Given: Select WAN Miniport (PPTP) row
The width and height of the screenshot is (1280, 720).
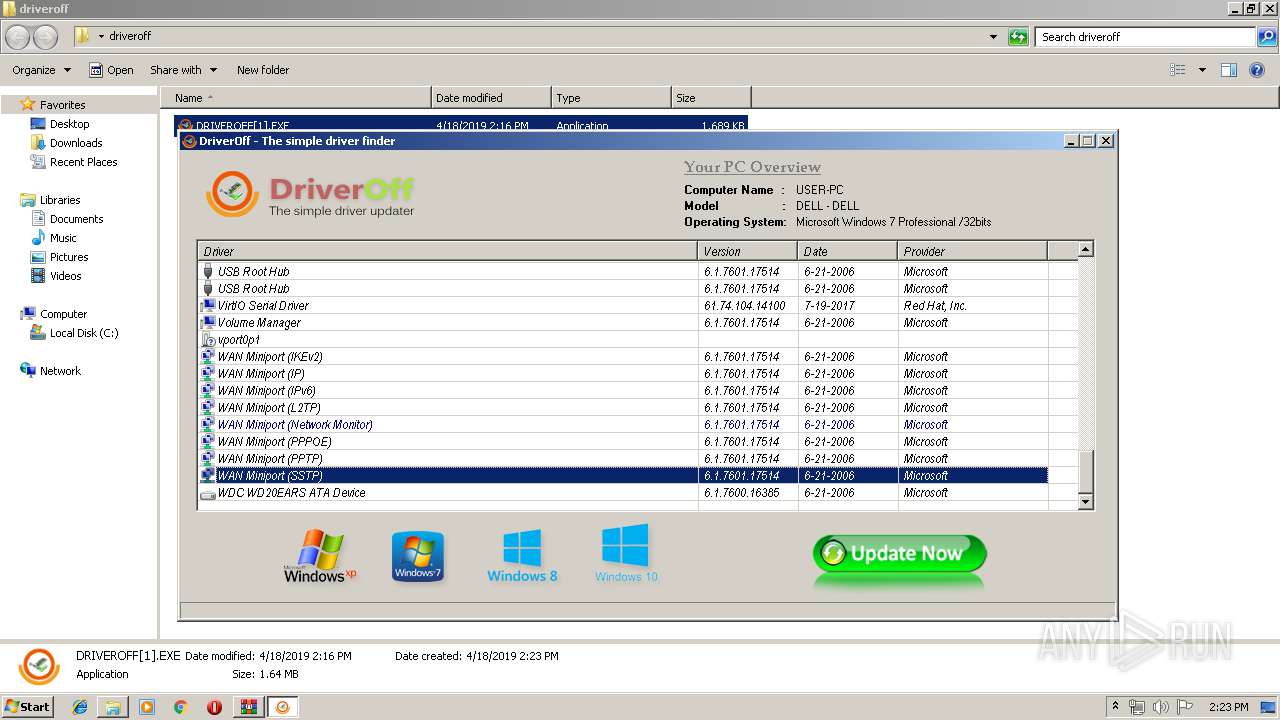Looking at the screenshot, I should point(623,459).
